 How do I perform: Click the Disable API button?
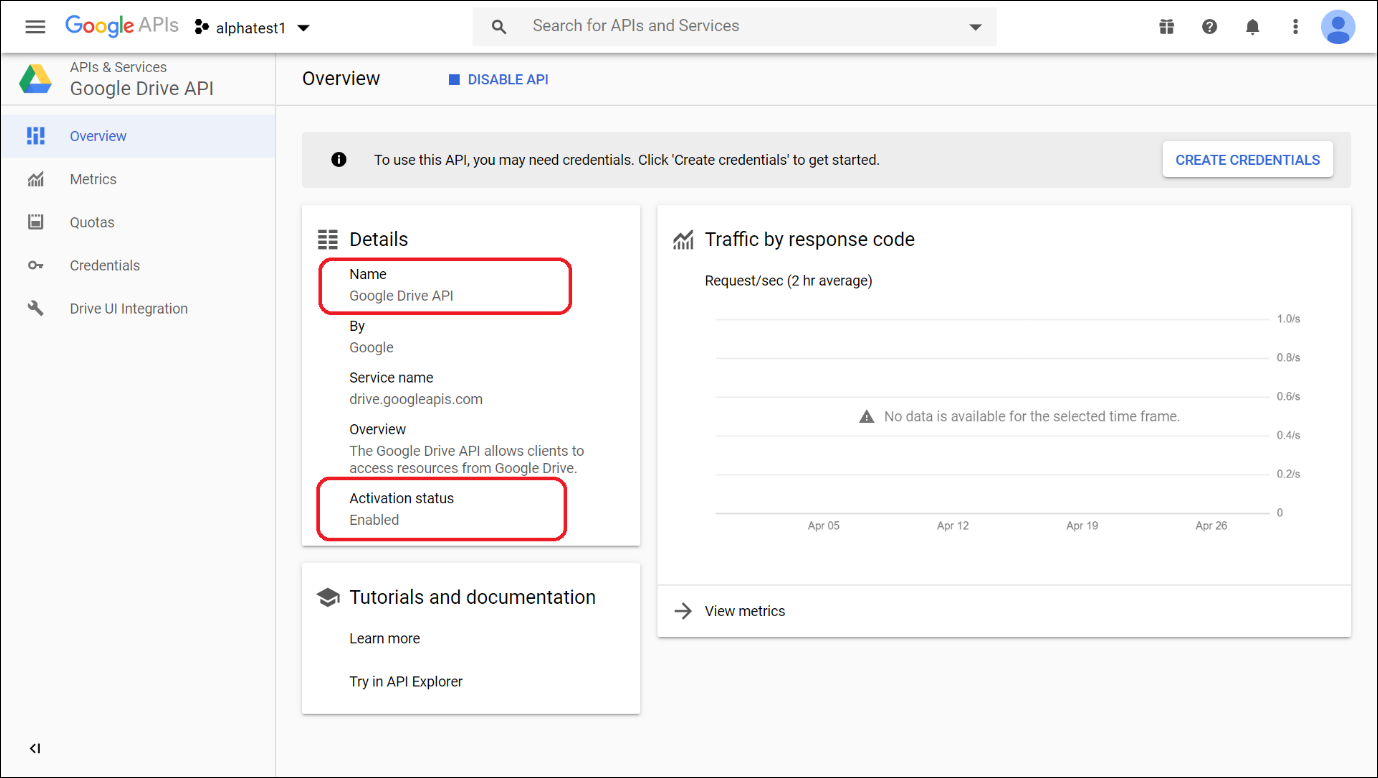[x=498, y=79]
